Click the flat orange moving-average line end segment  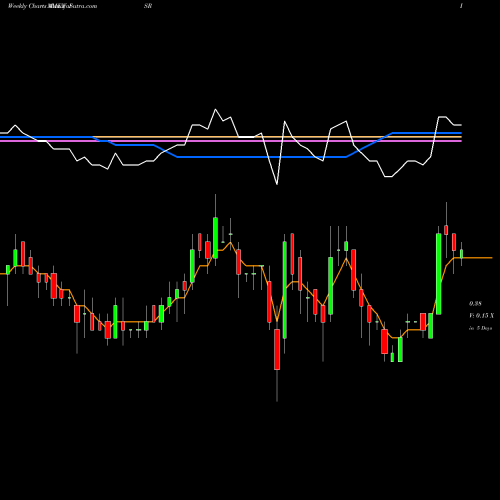pyautogui.click(x=477, y=258)
